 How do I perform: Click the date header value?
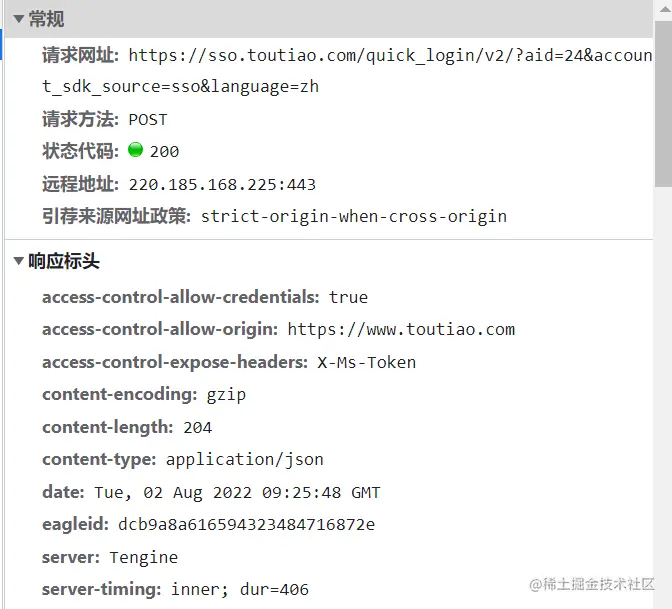click(237, 492)
